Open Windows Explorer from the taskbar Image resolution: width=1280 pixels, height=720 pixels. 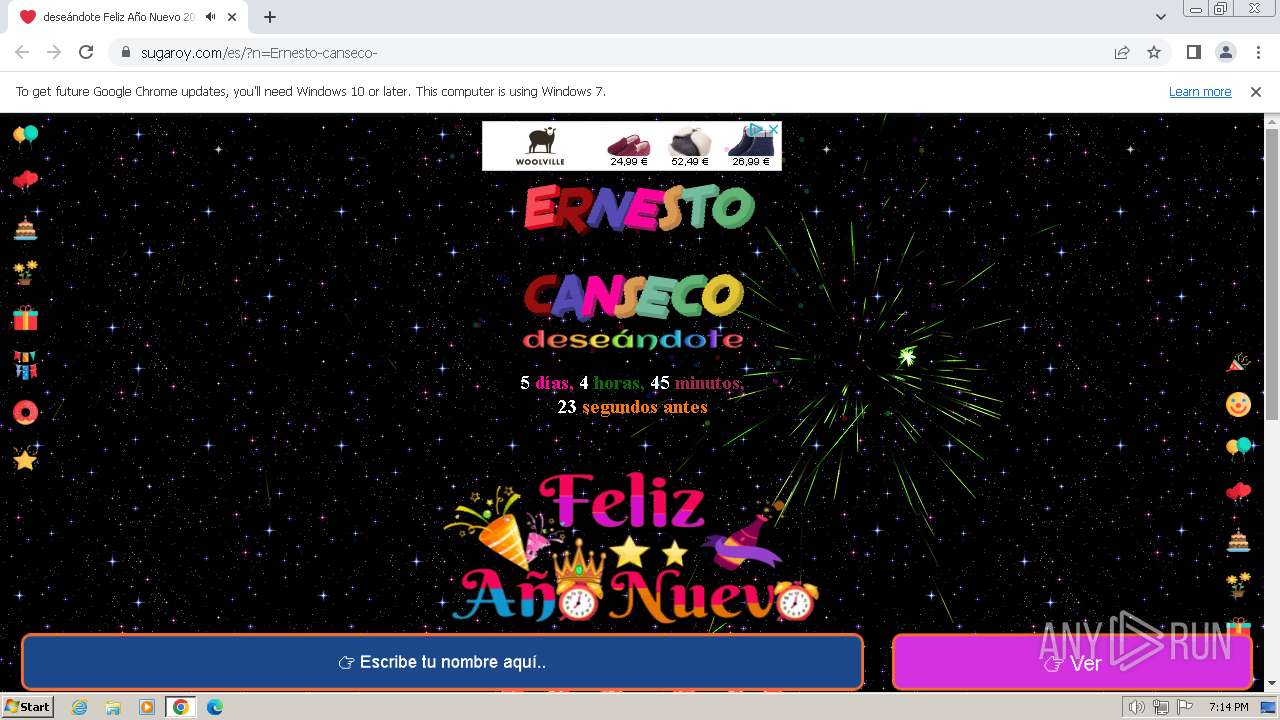[x=113, y=707]
